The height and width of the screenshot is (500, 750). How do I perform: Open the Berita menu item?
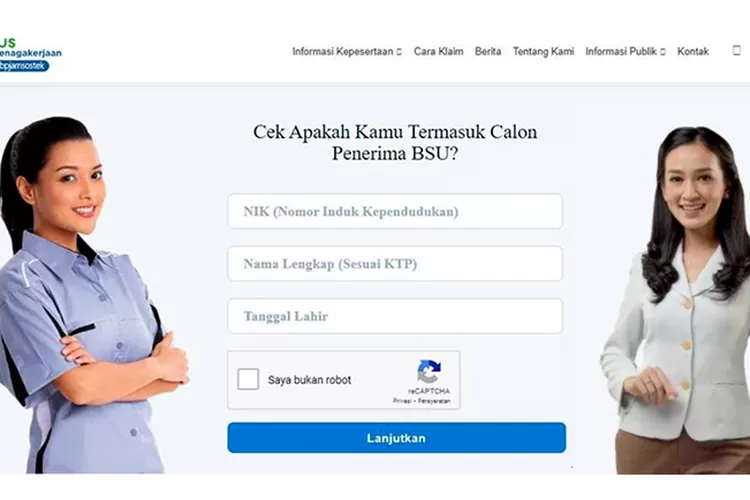click(488, 51)
